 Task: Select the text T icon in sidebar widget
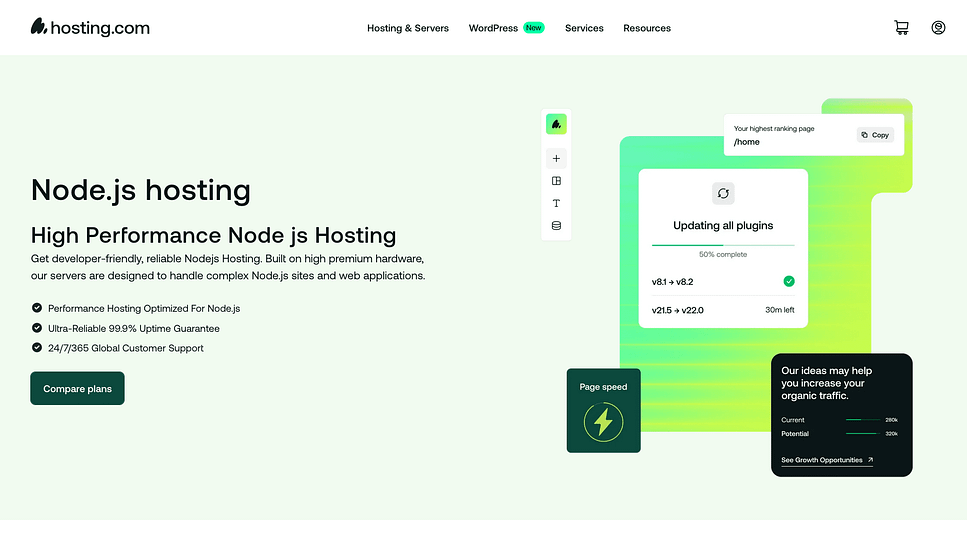(x=556, y=203)
